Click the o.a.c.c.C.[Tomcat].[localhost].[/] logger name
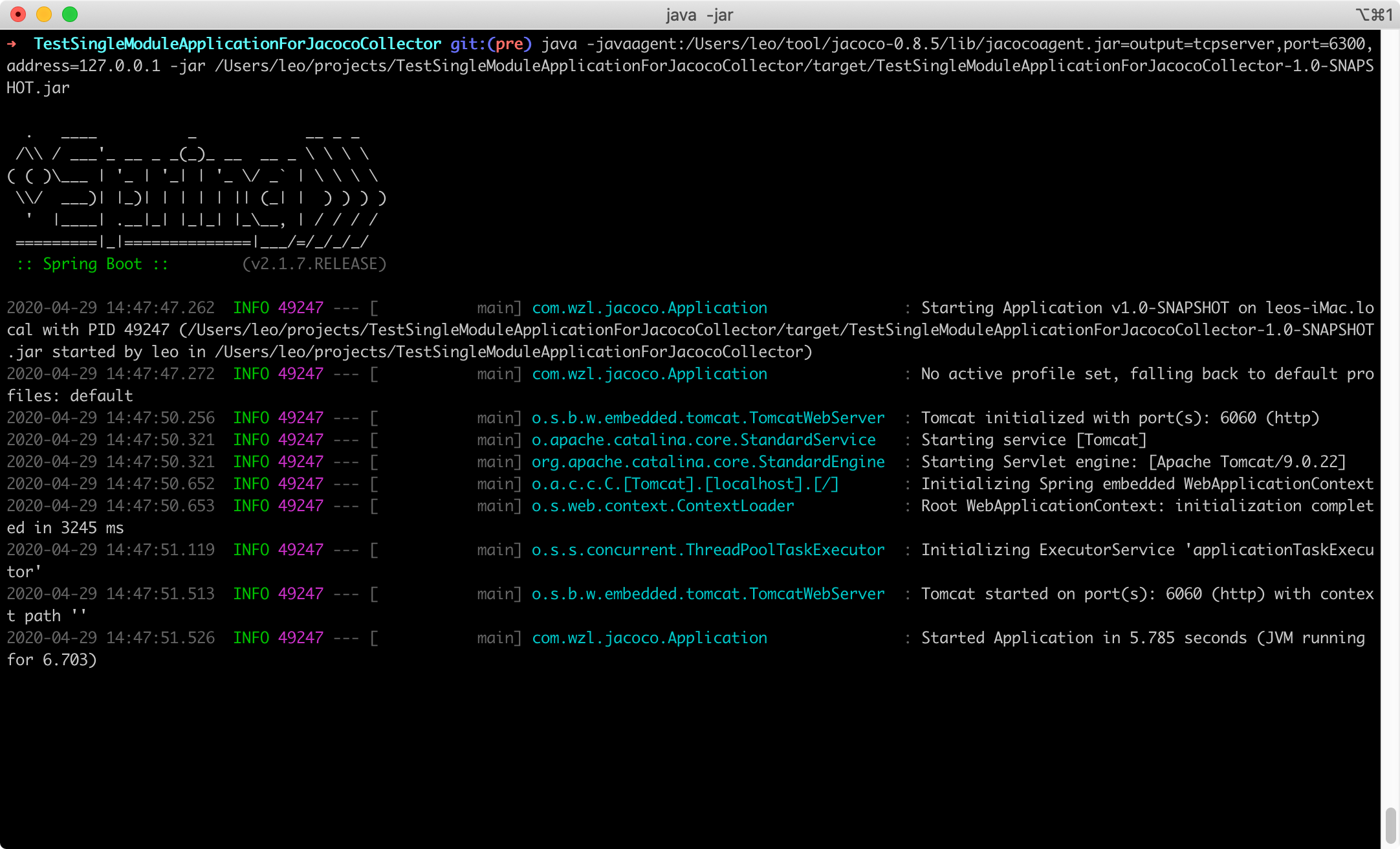The height and width of the screenshot is (849, 1400). (x=685, y=484)
